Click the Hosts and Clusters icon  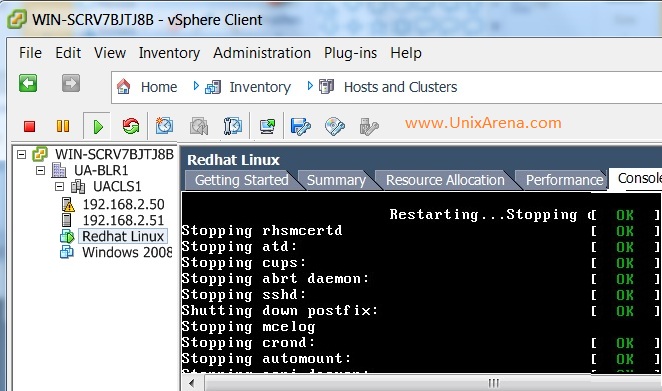point(326,87)
